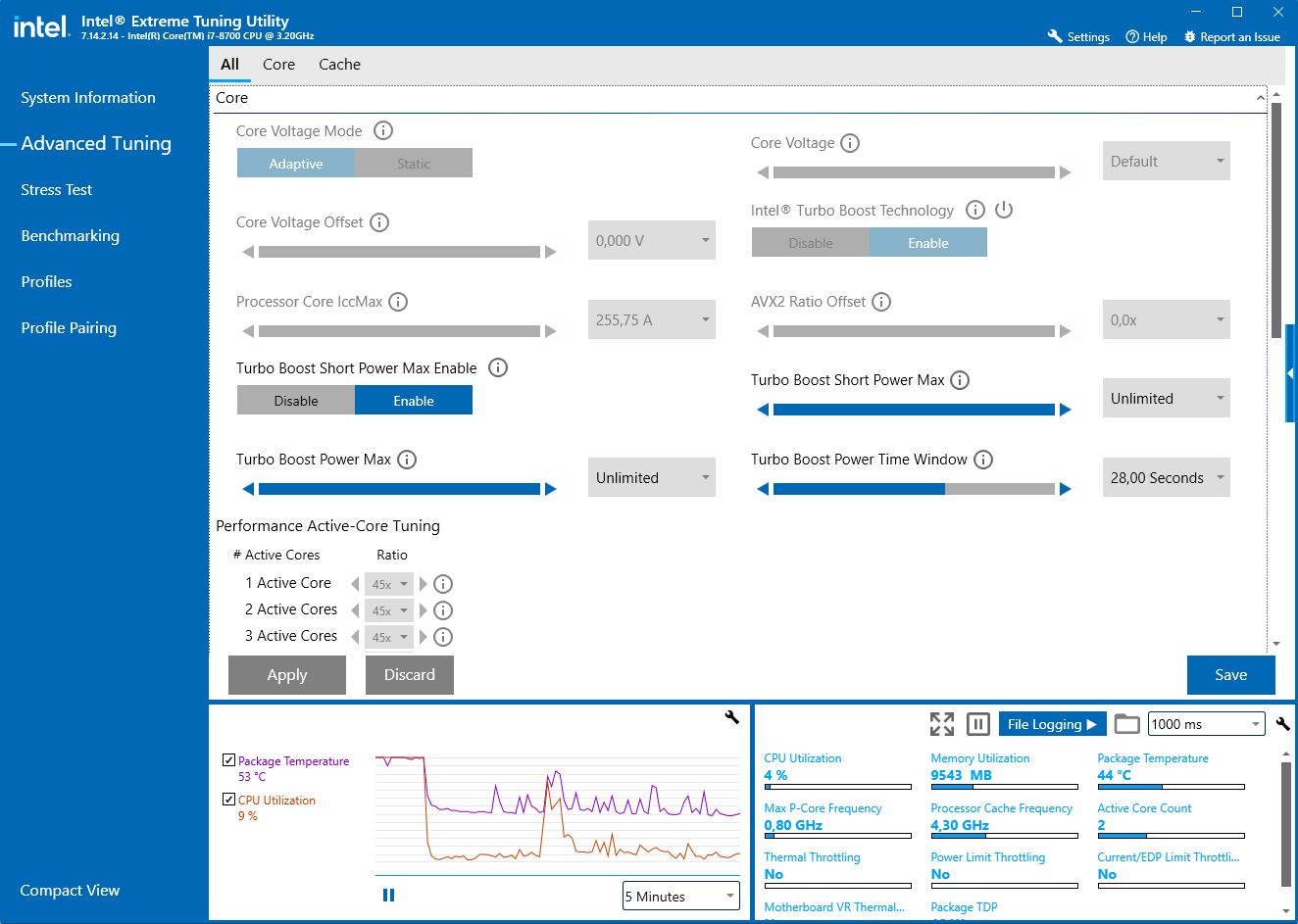Viewport: 1298px width, 924px height.
Task: Switch to the Cache tab
Action: coord(339,64)
